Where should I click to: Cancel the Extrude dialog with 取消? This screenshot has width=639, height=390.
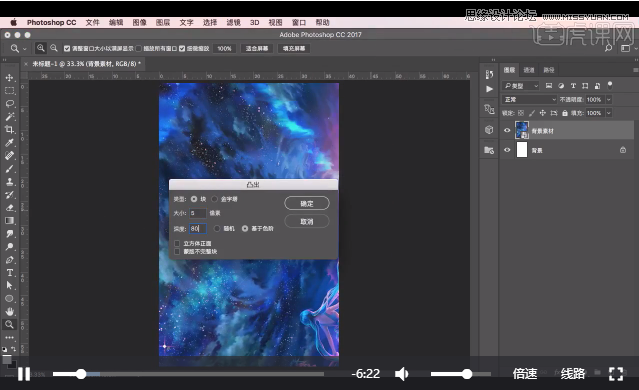point(307,221)
